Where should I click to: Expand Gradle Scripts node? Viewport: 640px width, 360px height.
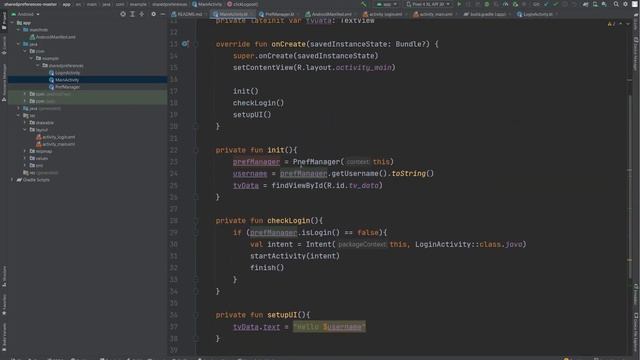(12, 180)
